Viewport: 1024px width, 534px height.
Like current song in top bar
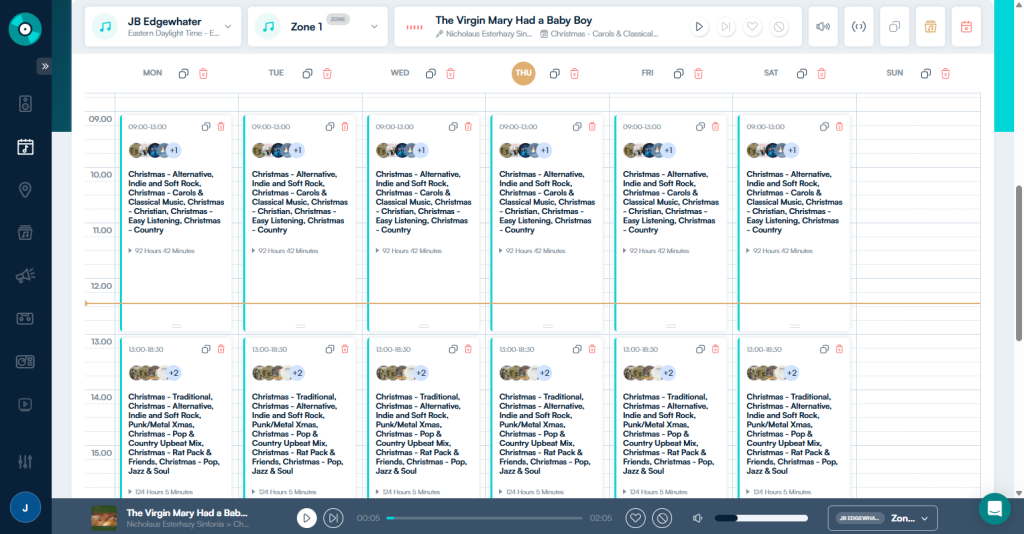[752, 27]
